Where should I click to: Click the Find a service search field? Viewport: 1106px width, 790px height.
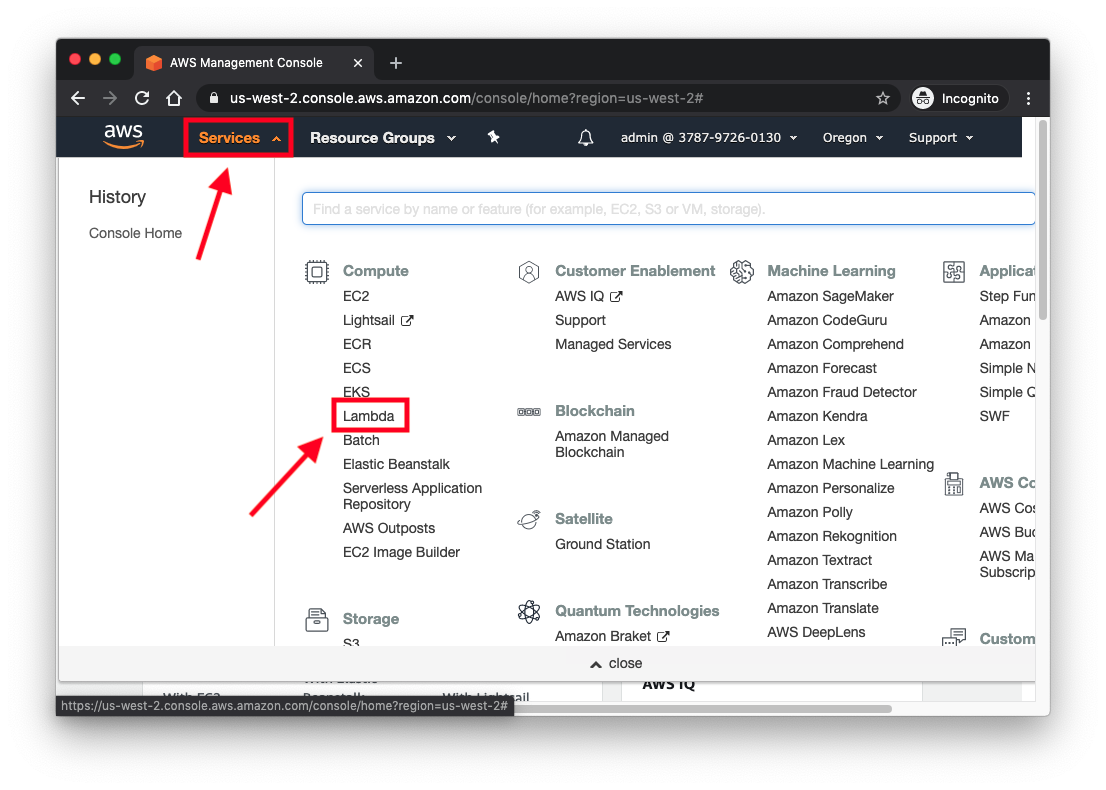tap(668, 209)
